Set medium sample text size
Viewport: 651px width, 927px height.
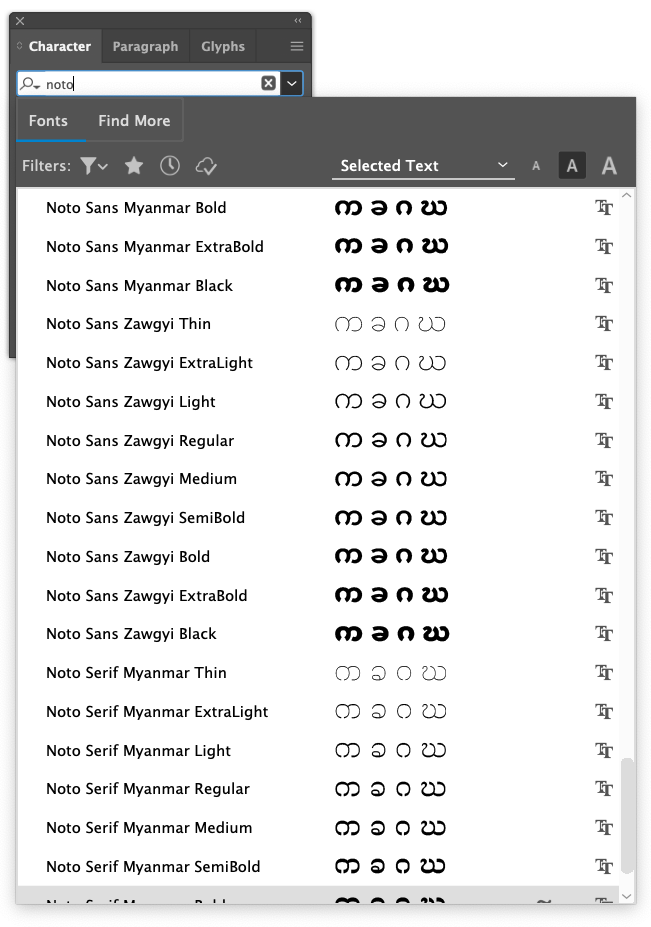tap(572, 166)
